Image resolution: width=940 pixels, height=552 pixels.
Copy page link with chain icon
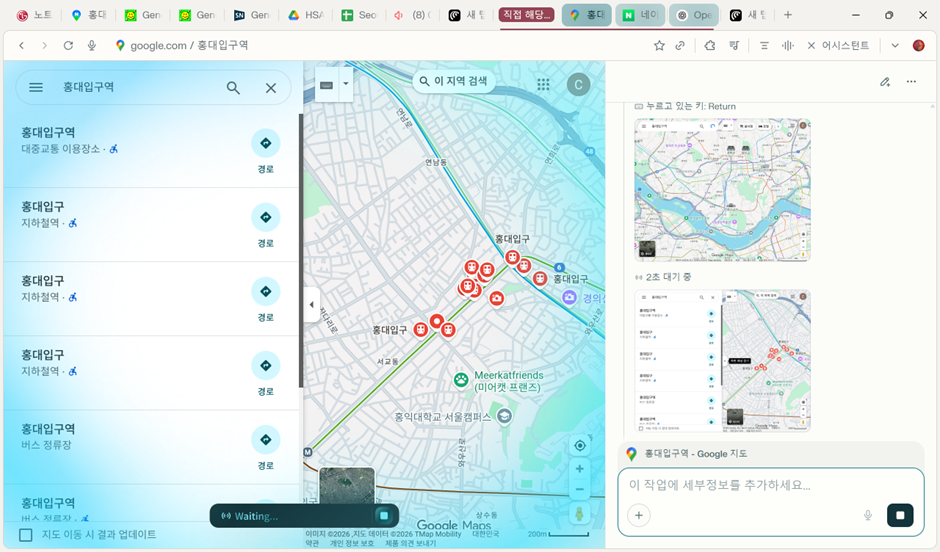pos(680,46)
